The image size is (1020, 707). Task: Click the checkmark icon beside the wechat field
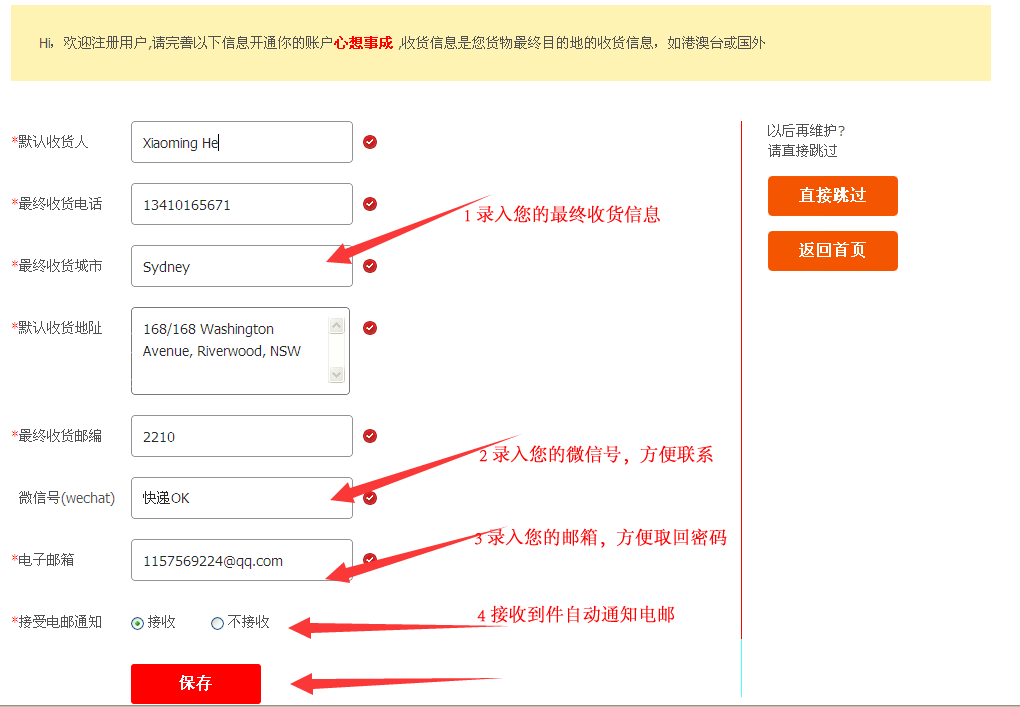(x=370, y=498)
